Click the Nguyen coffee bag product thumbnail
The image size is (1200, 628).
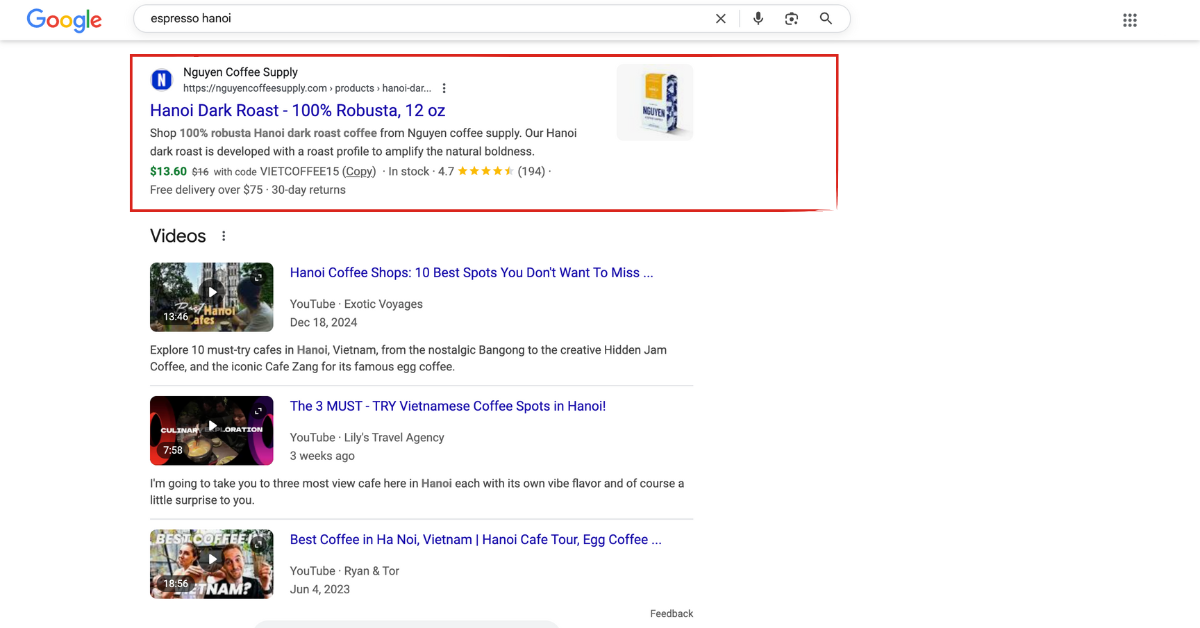tap(655, 103)
